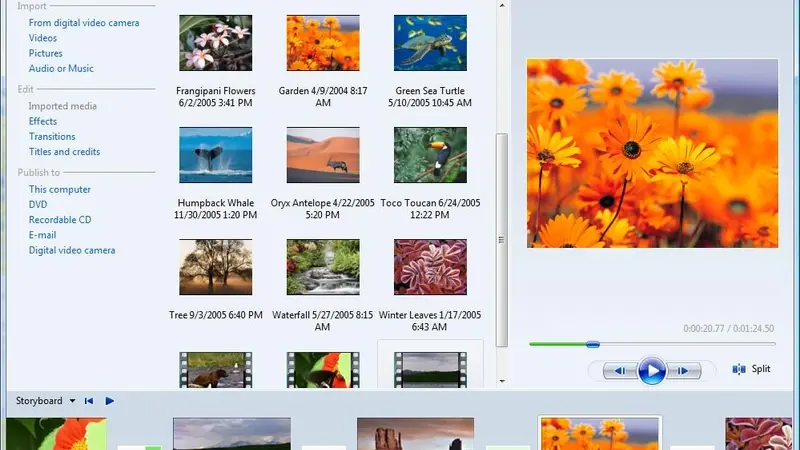Select Green Sea Turtle thumbnail
The width and height of the screenshot is (800, 450).
click(x=430, y=43)
